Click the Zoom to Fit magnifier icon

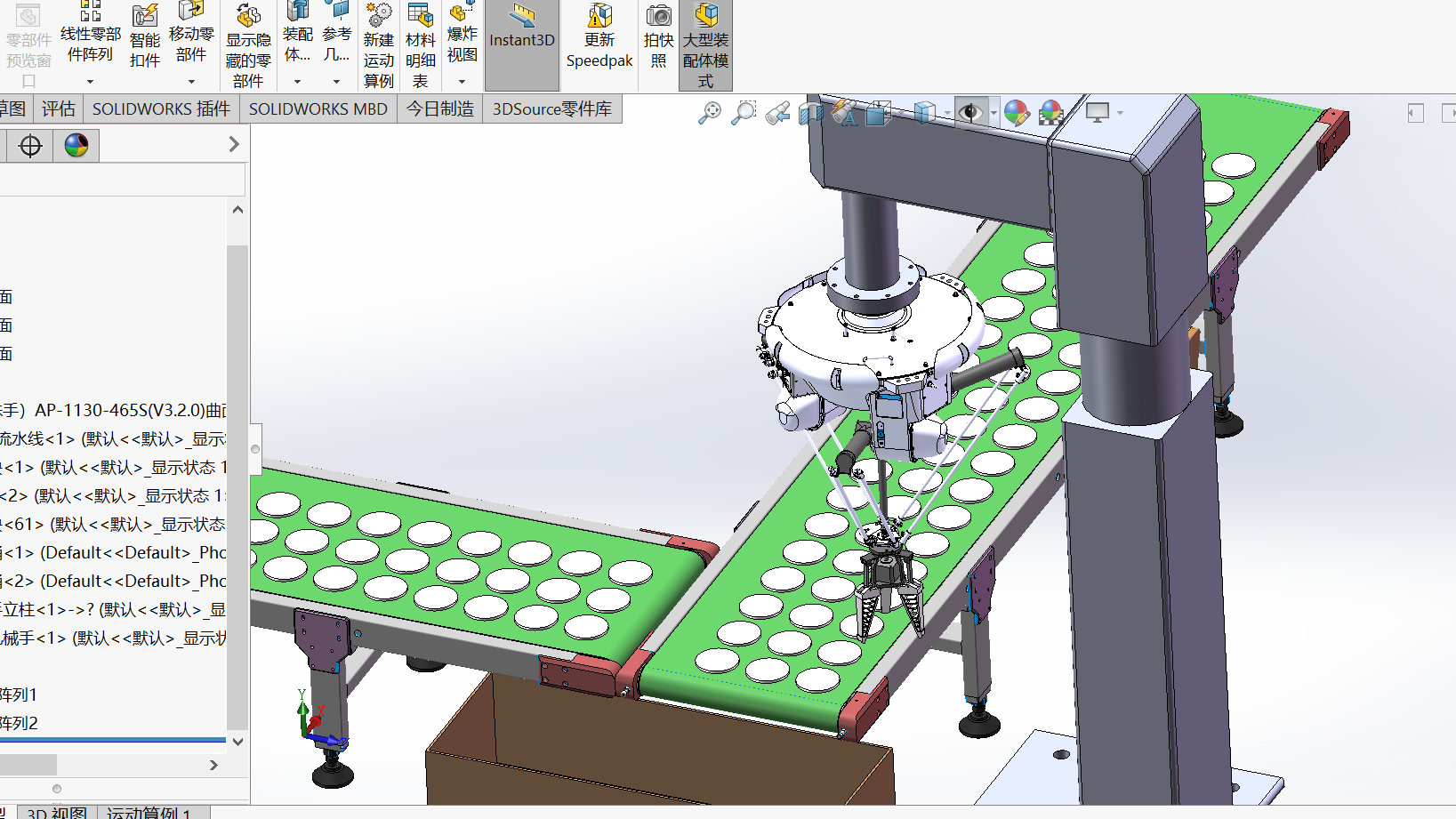[709, 113]
